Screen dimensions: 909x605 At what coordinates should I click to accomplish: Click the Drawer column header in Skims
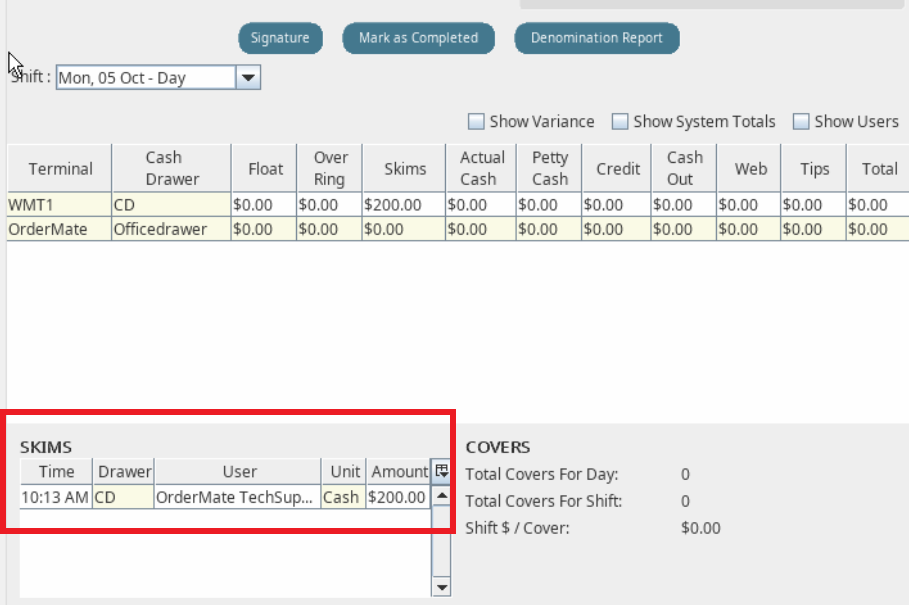point(123,472)
